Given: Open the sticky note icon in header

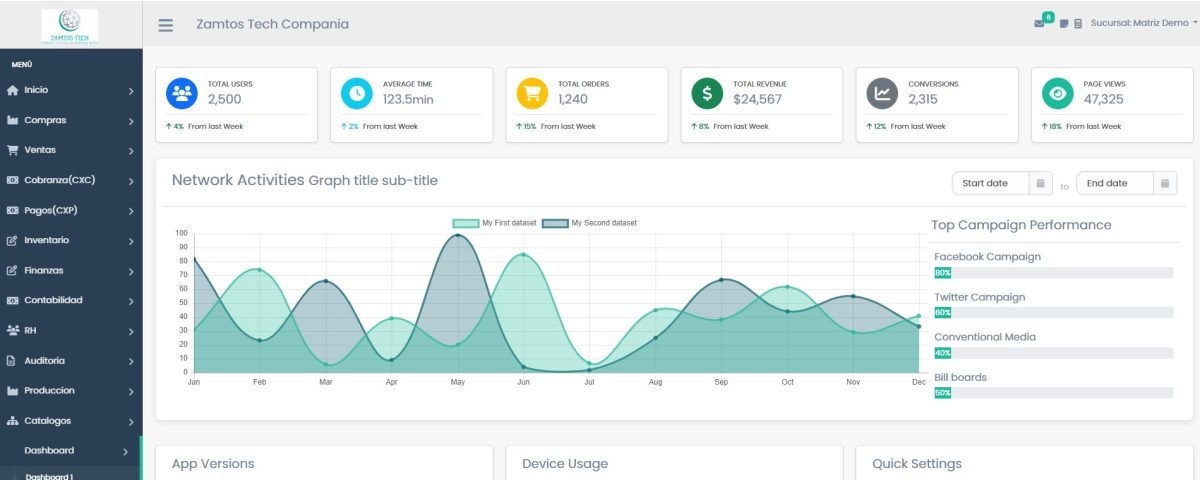Looking at the screenshot, I should click(1064, 23).
